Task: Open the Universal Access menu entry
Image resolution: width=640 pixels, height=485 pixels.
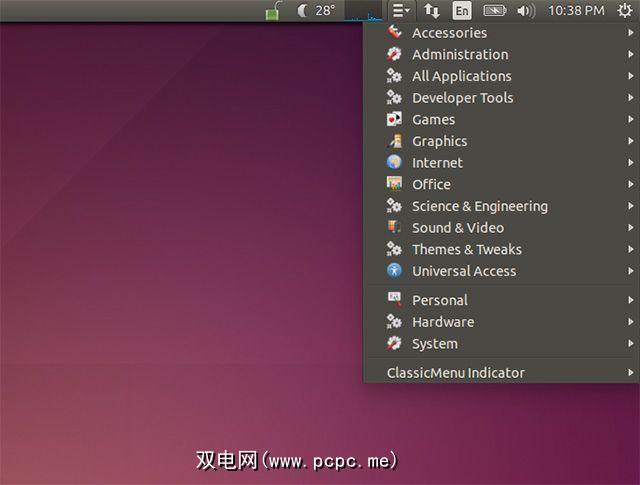Action: 501,271
